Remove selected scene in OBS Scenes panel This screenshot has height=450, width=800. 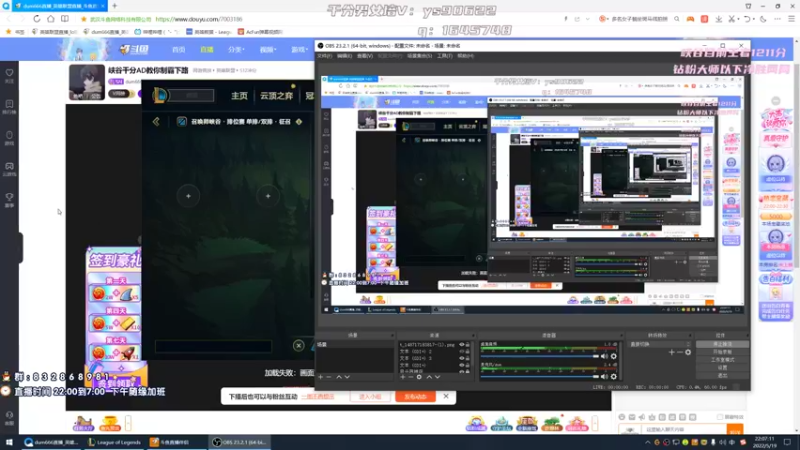[x=329, y=377]
